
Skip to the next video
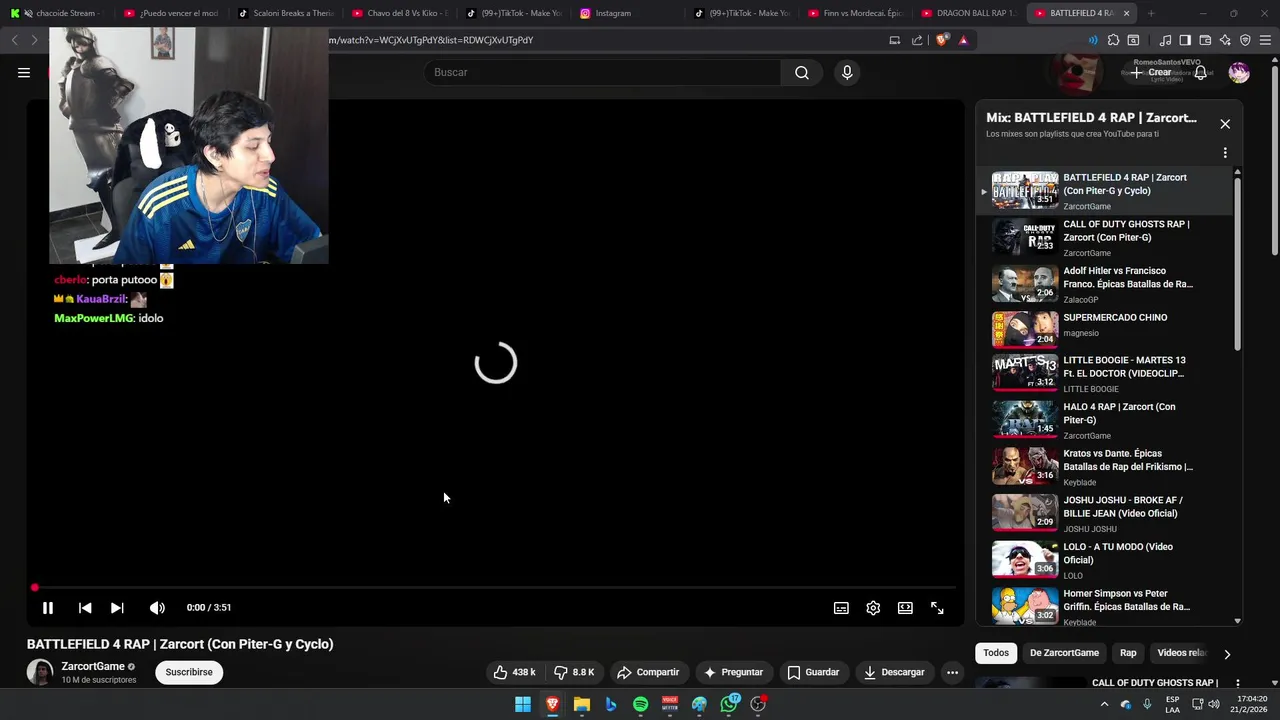pyautogui.click(x=117, y=607)
